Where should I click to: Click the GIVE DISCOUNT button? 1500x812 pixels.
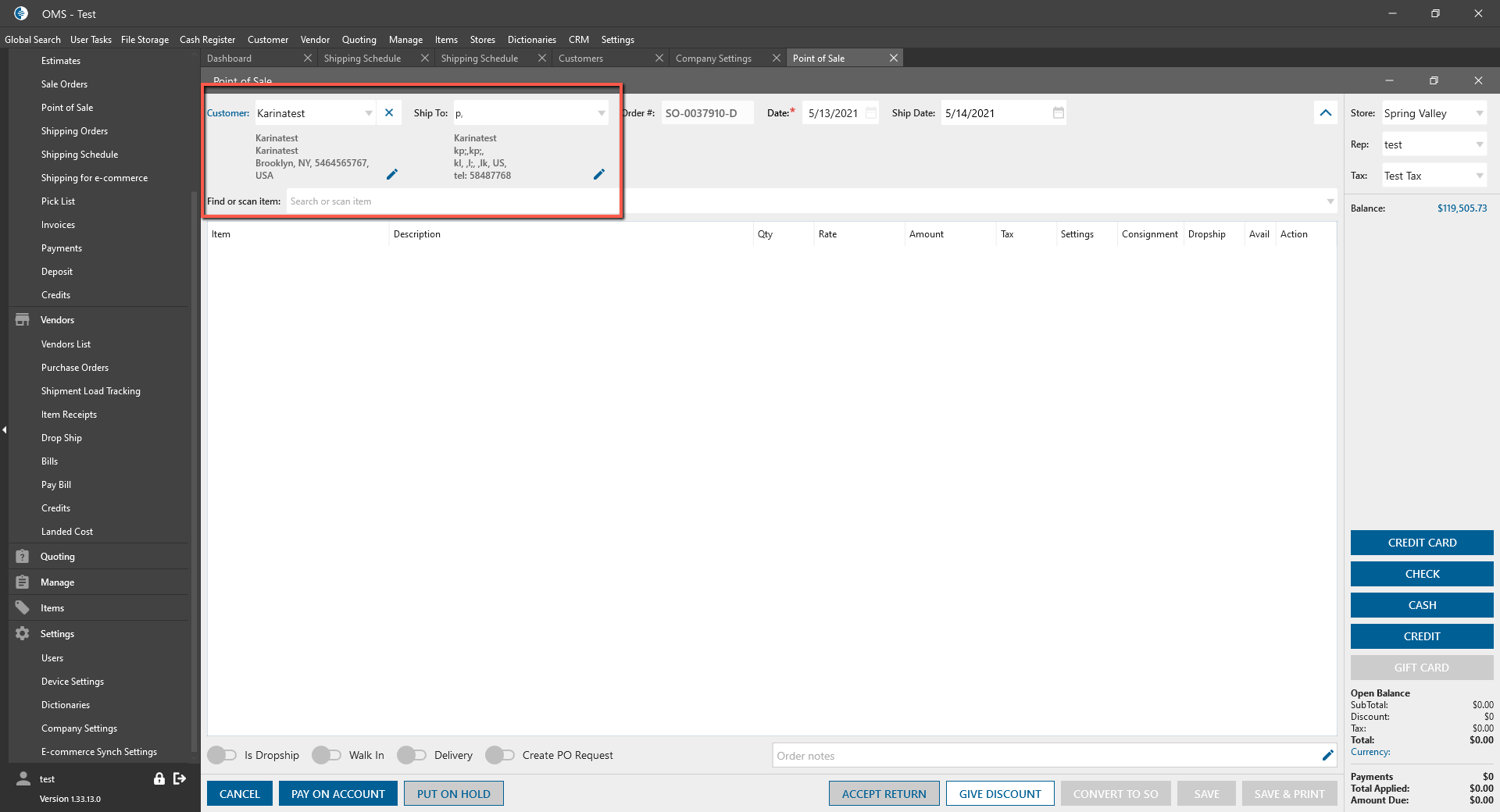(x=1000, y=793)
